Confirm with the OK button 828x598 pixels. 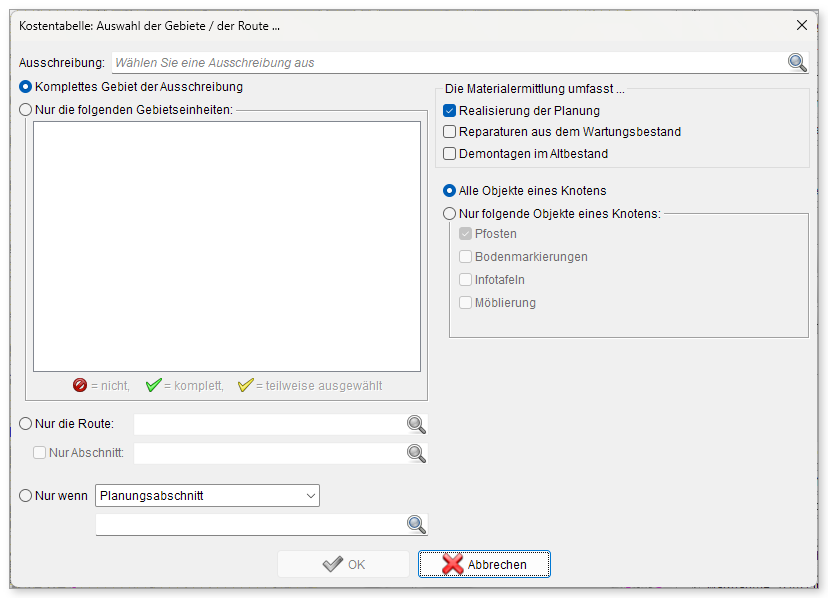coord(344,564)
